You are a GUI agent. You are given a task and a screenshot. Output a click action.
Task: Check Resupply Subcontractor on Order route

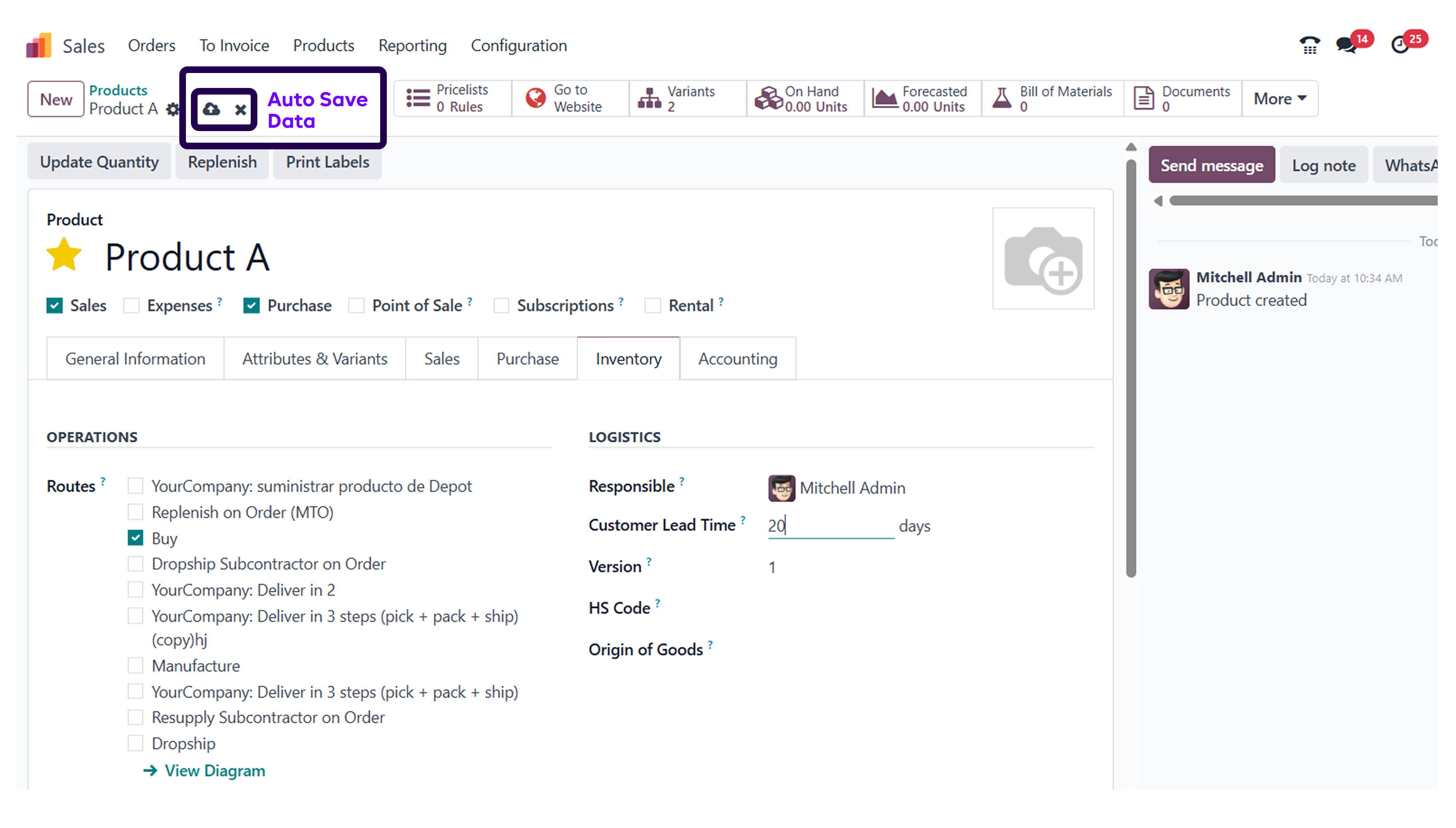click(135, 717)
